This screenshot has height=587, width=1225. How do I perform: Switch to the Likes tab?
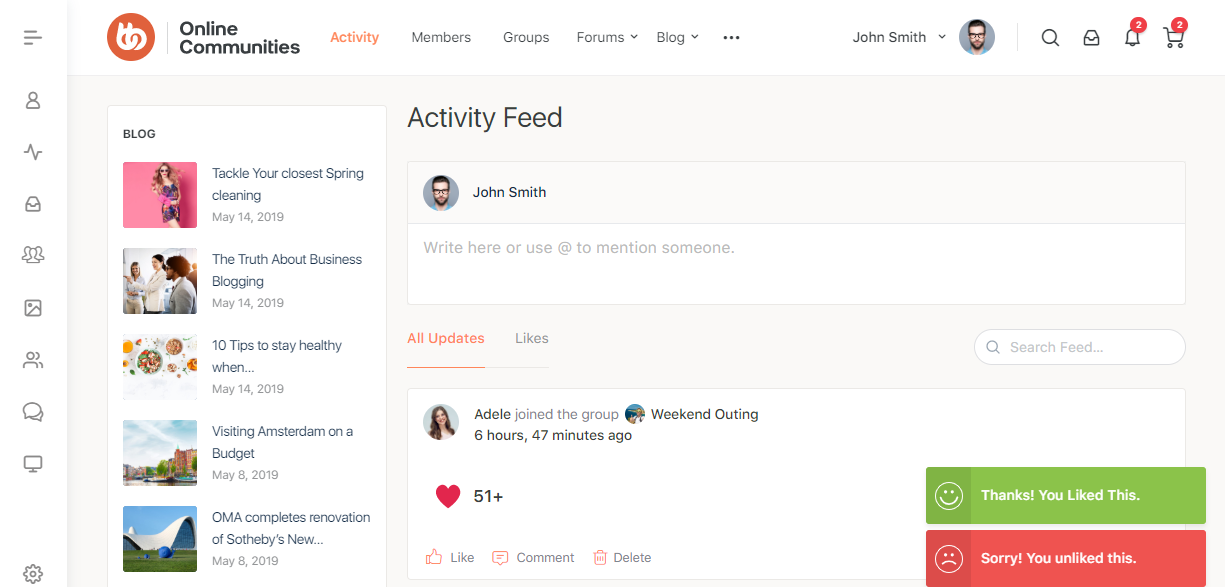(531, 338)
